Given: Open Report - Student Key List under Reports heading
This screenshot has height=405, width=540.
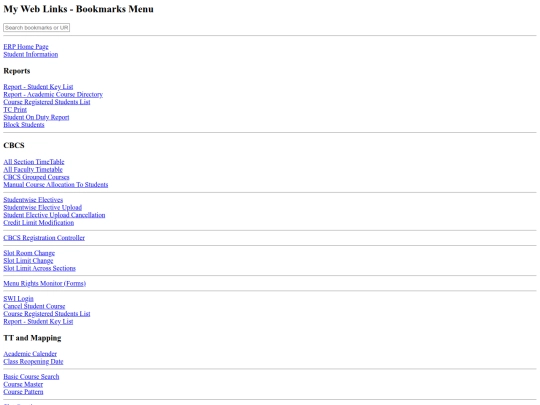Looking at the screenshot, I should tap(38, 87).
